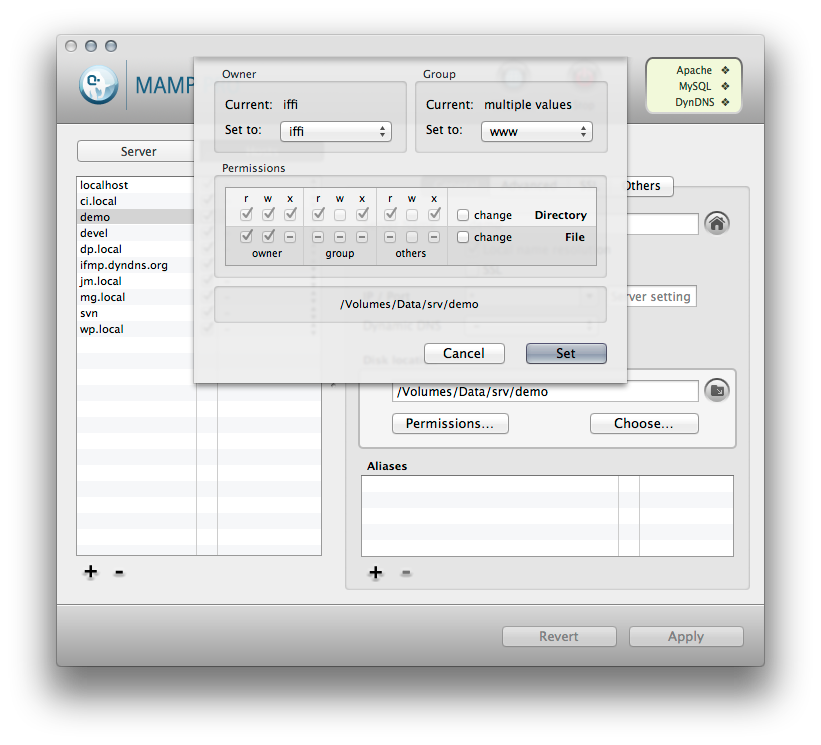Open Group 'Set to' www dropdown

click(x=537, y=131)
